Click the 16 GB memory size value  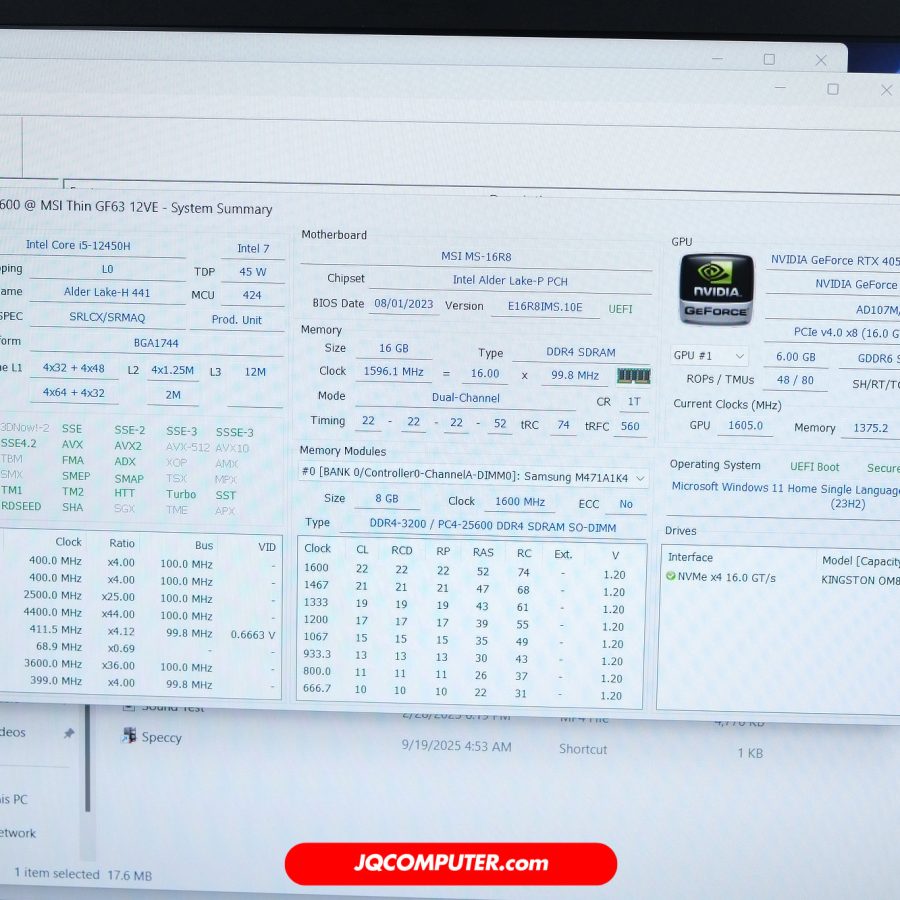tap(394, 348)
